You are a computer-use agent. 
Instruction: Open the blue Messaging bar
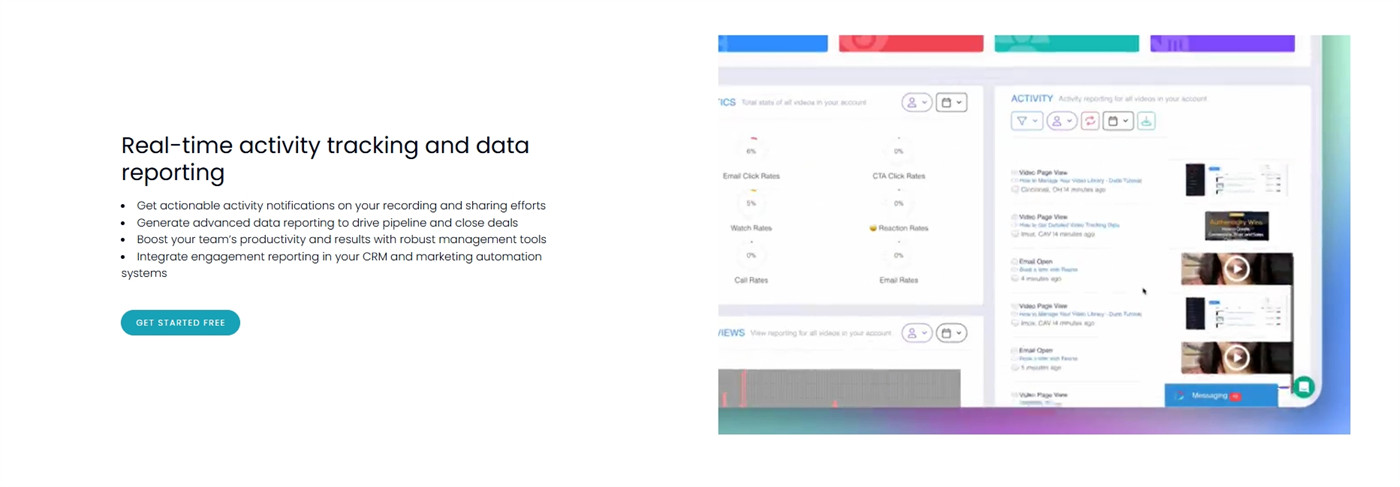[1221, 396]
